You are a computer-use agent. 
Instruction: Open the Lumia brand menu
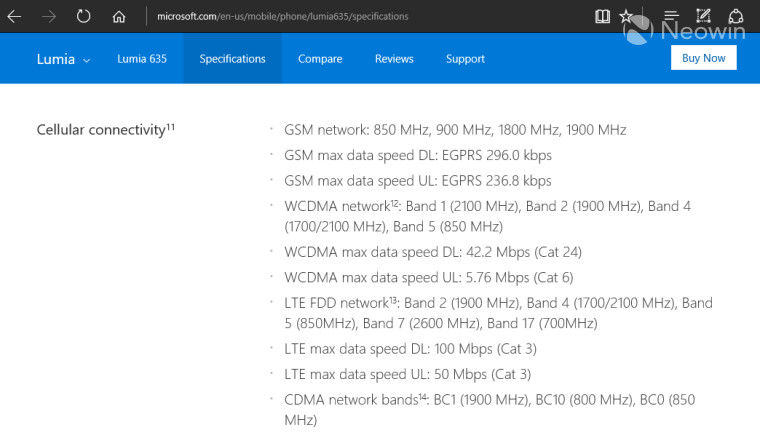(56, 59)
